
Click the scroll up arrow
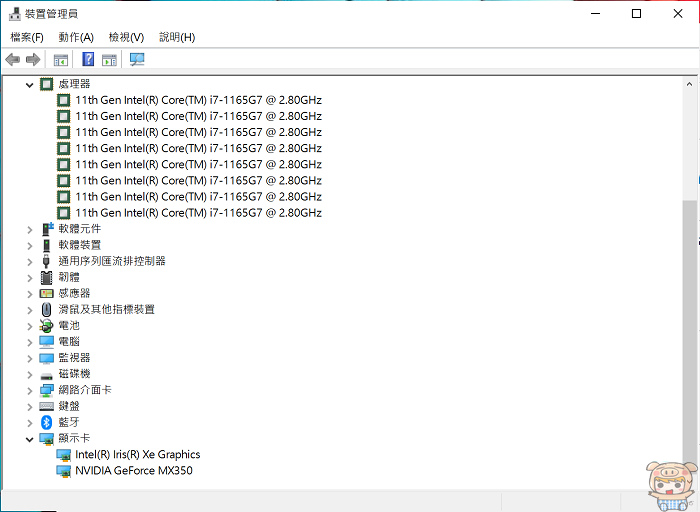[689, 84]
